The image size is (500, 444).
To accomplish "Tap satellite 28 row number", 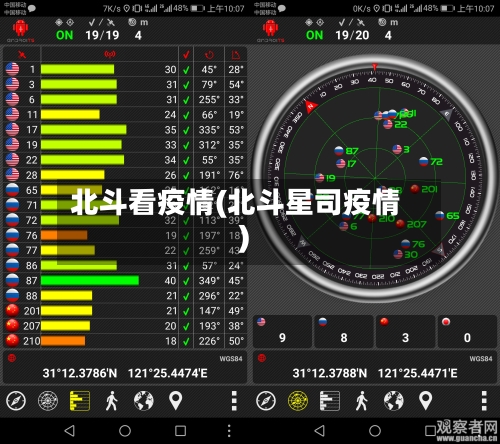I will click(32, 175).
